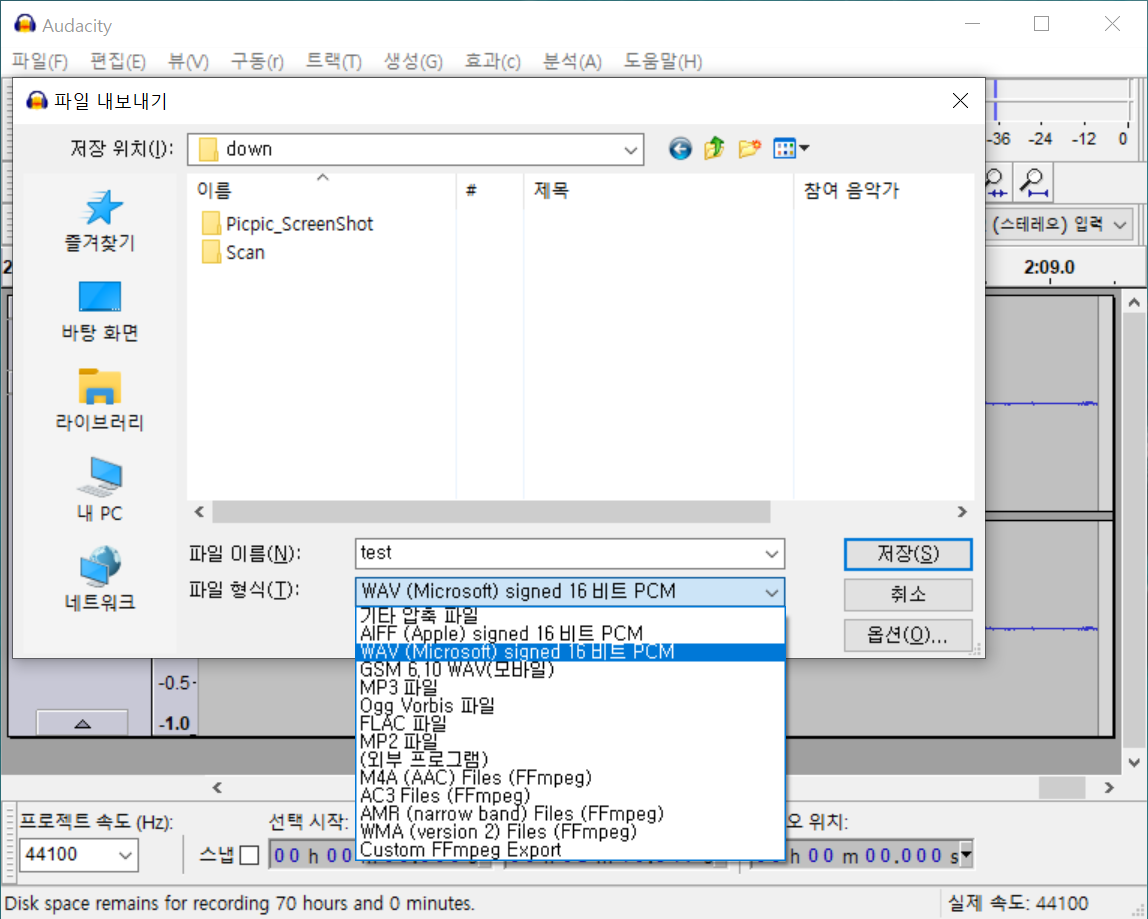Open the 편집(E) menu
The width and height of the screenshot is (1148, 919).
click(x=118, y=62)
